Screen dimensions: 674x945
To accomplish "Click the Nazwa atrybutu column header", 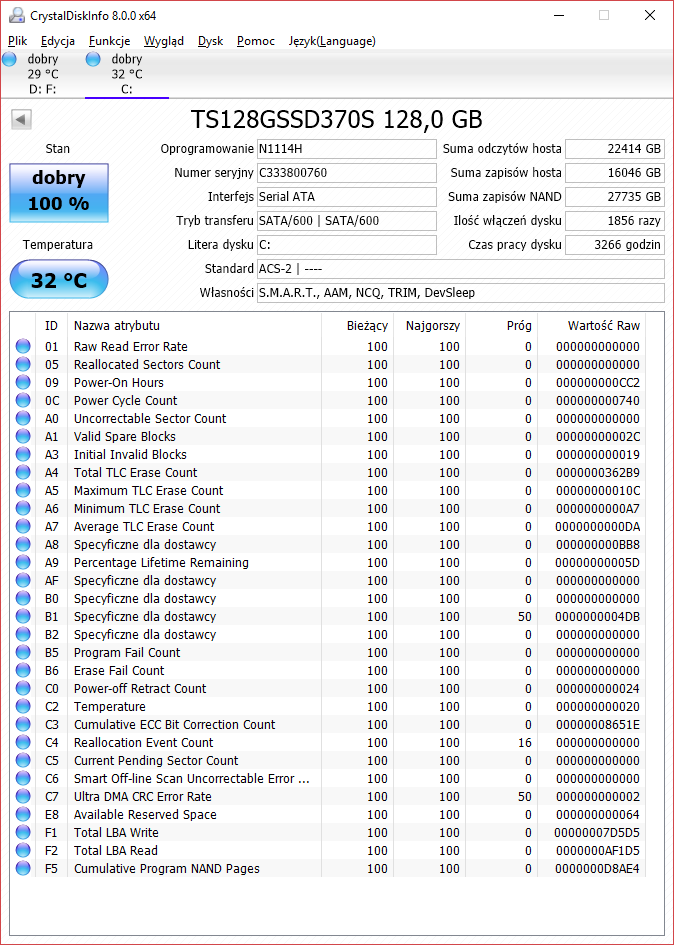I will [x=194, y=325].
